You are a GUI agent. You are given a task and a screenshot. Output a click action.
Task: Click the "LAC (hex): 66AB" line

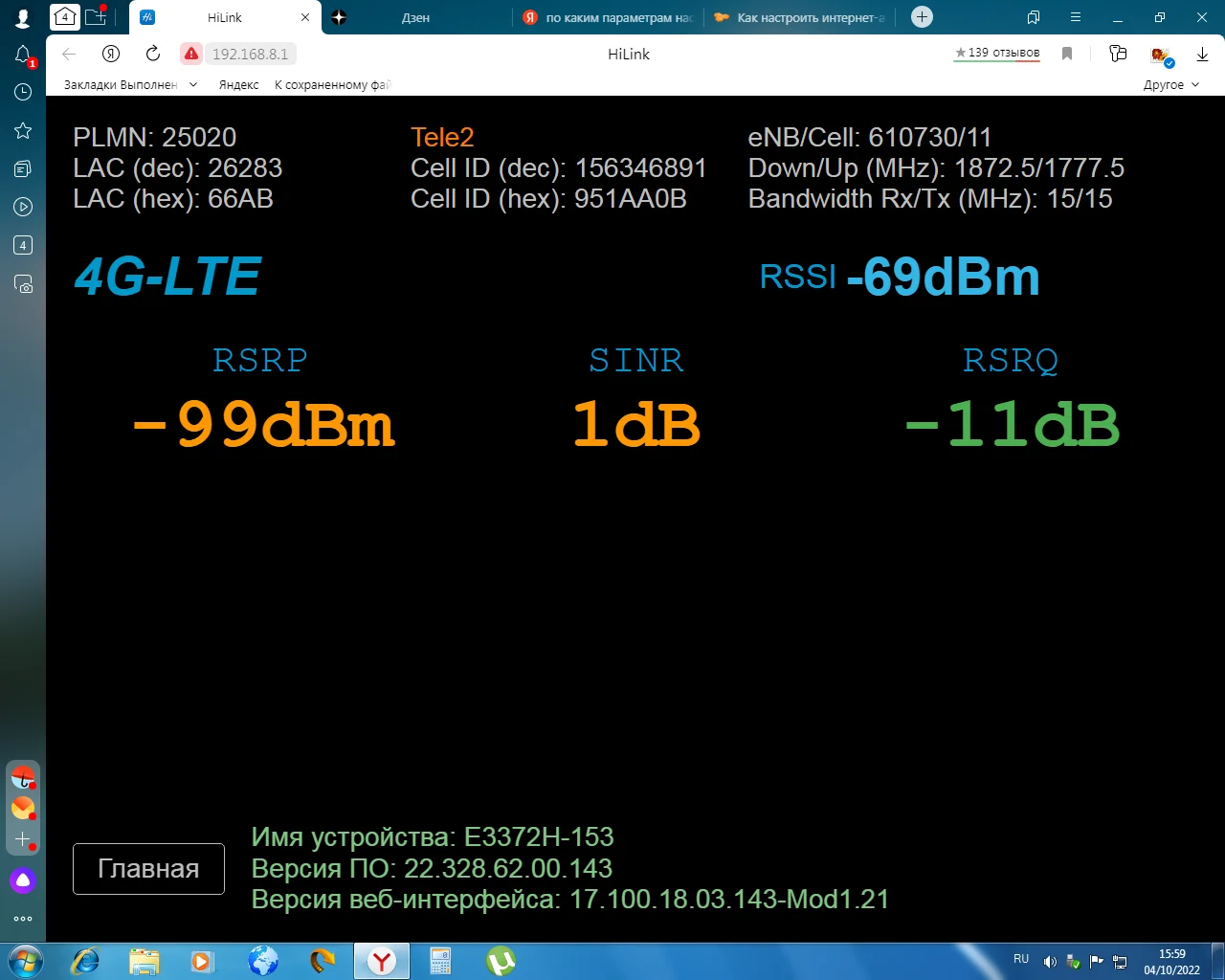(173, 198)
